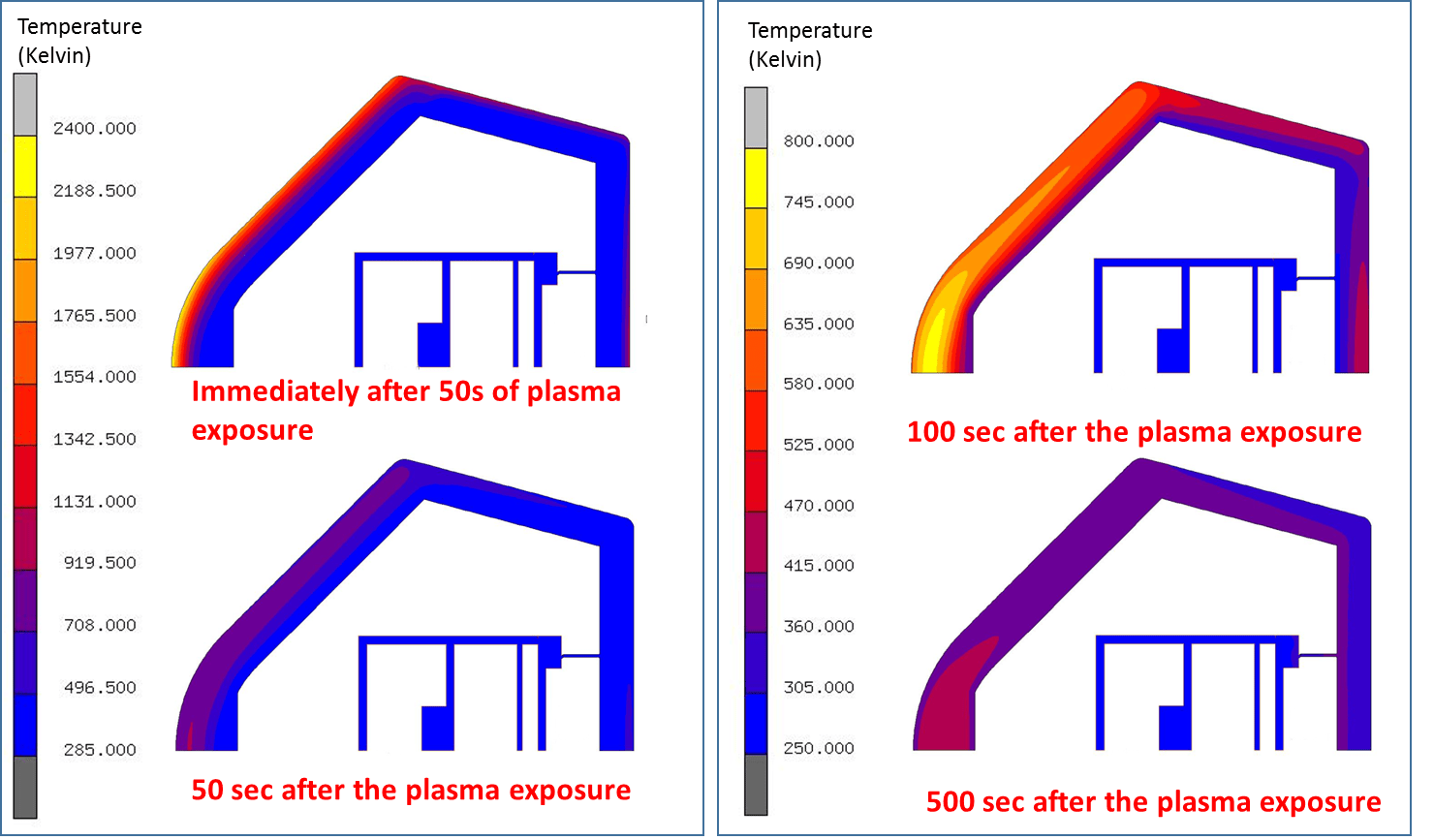Click the 360.000 legend value

pos(819,626)
